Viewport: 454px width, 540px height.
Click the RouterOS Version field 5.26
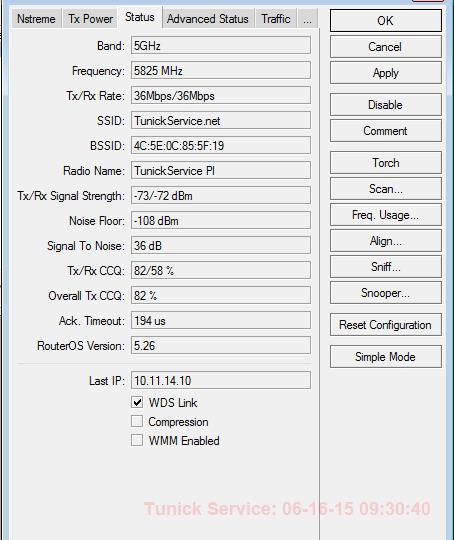coord(221,345)
